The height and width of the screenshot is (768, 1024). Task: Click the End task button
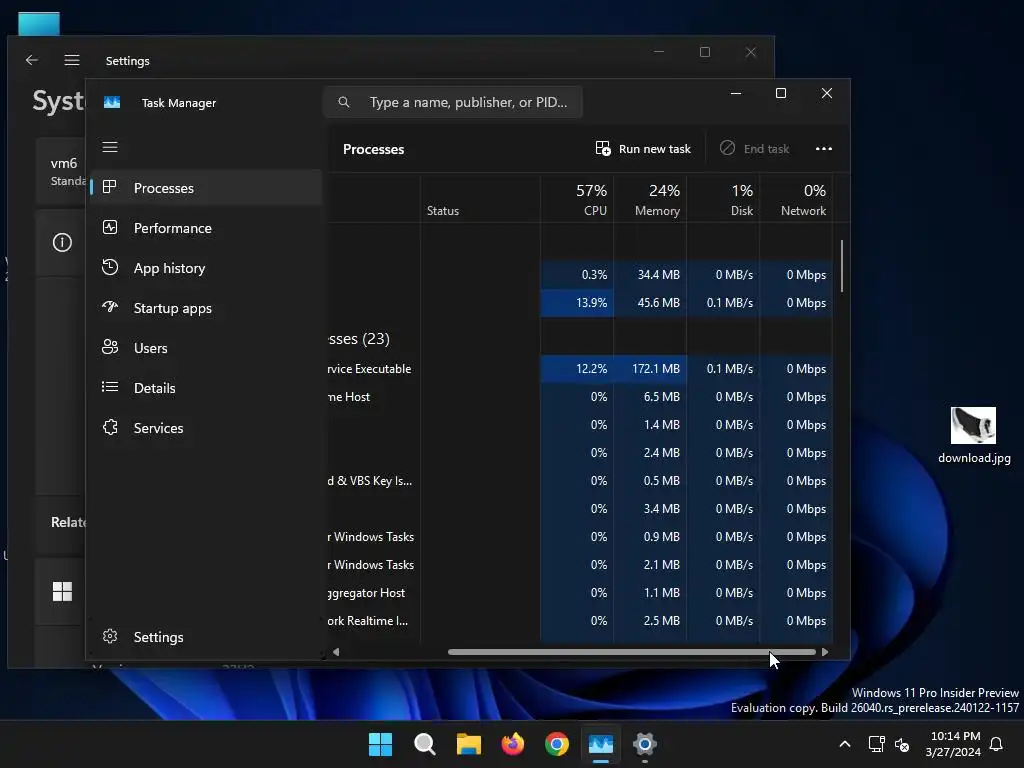click(754, 149)
